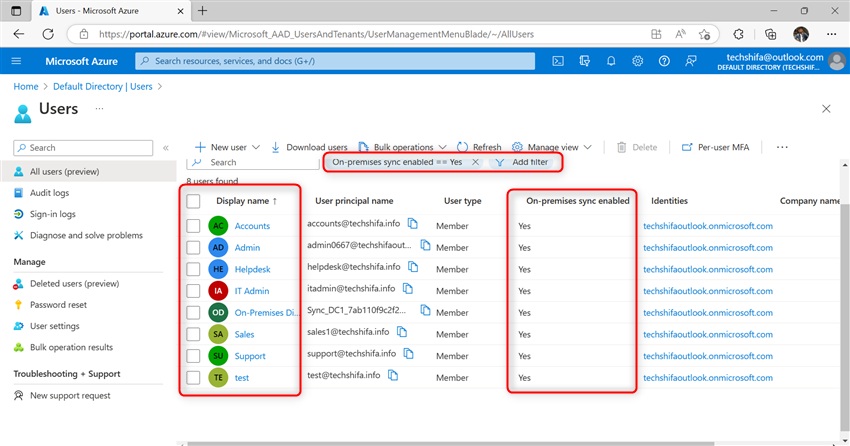The height and width of the screenshot is (446, 850).
Task: Open the browser profile avatar
Action: (x=801, y=34)
